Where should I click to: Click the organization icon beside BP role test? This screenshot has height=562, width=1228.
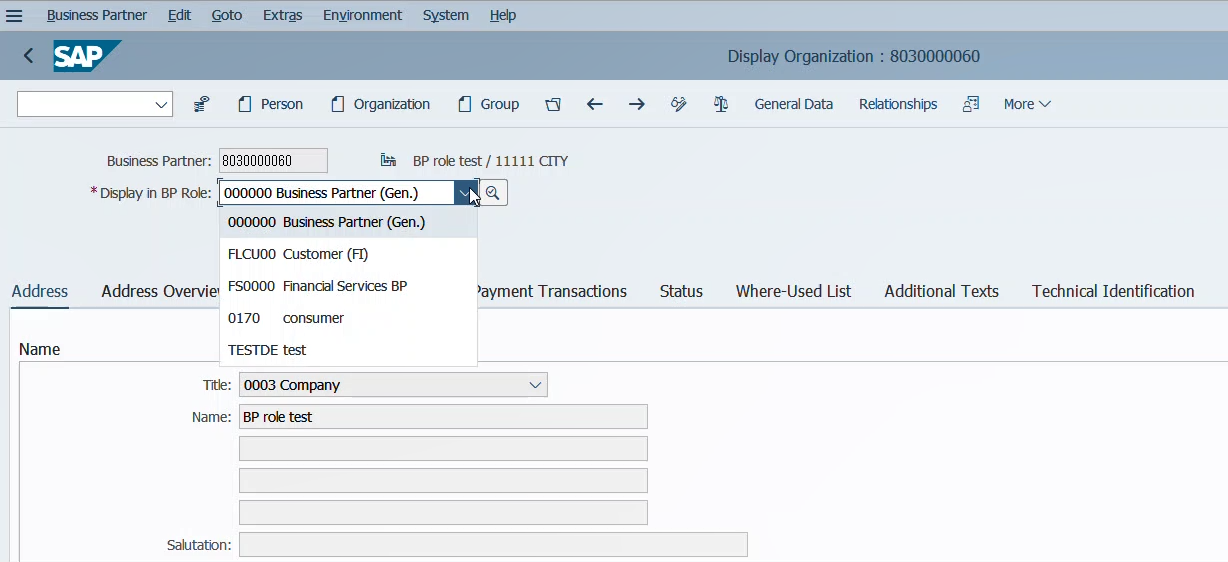point(389,160)
